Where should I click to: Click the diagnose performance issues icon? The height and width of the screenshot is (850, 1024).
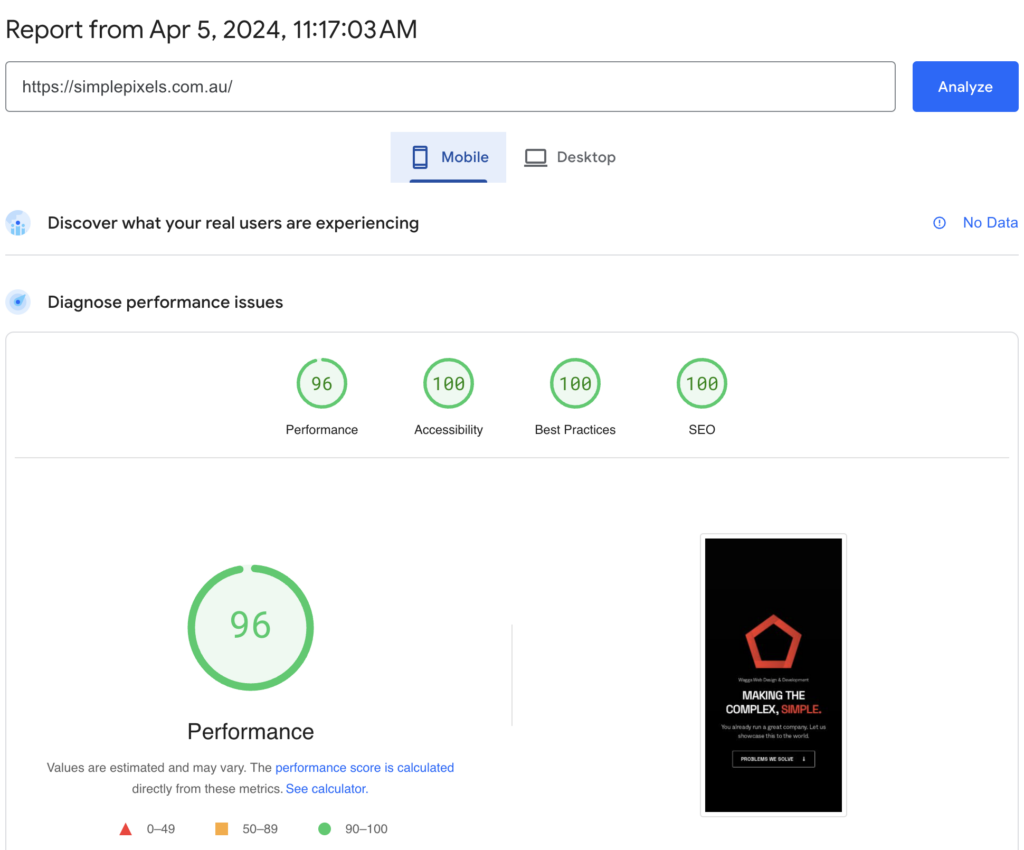(18, 302)
